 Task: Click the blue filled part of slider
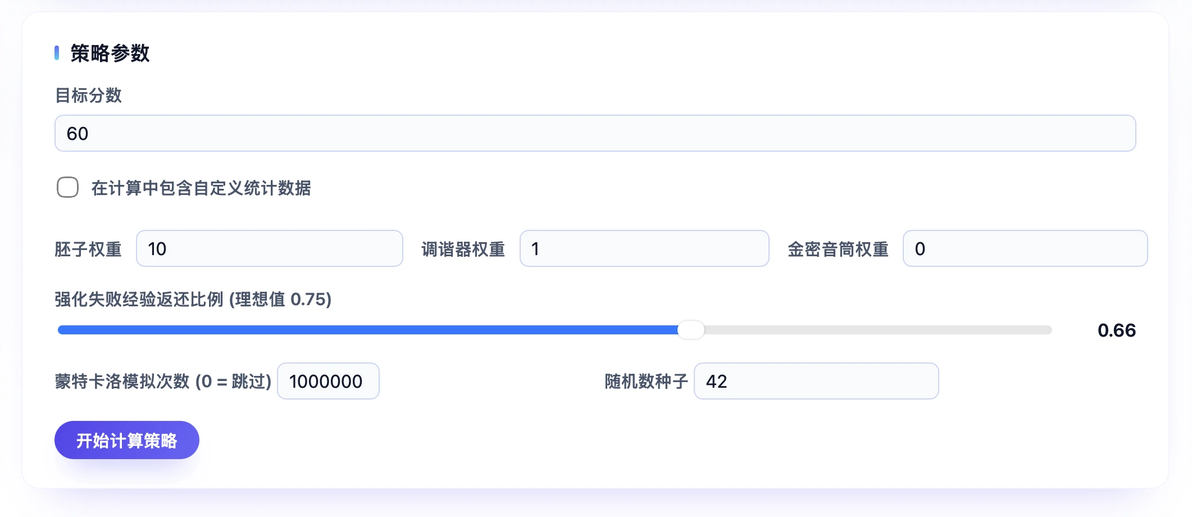coord(368,330)
